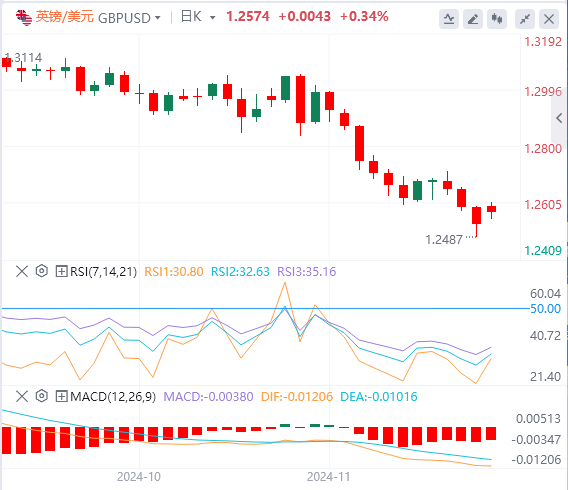Open RSI indicator settings gear
Screen dimensions: 568x490
(42, 271)
